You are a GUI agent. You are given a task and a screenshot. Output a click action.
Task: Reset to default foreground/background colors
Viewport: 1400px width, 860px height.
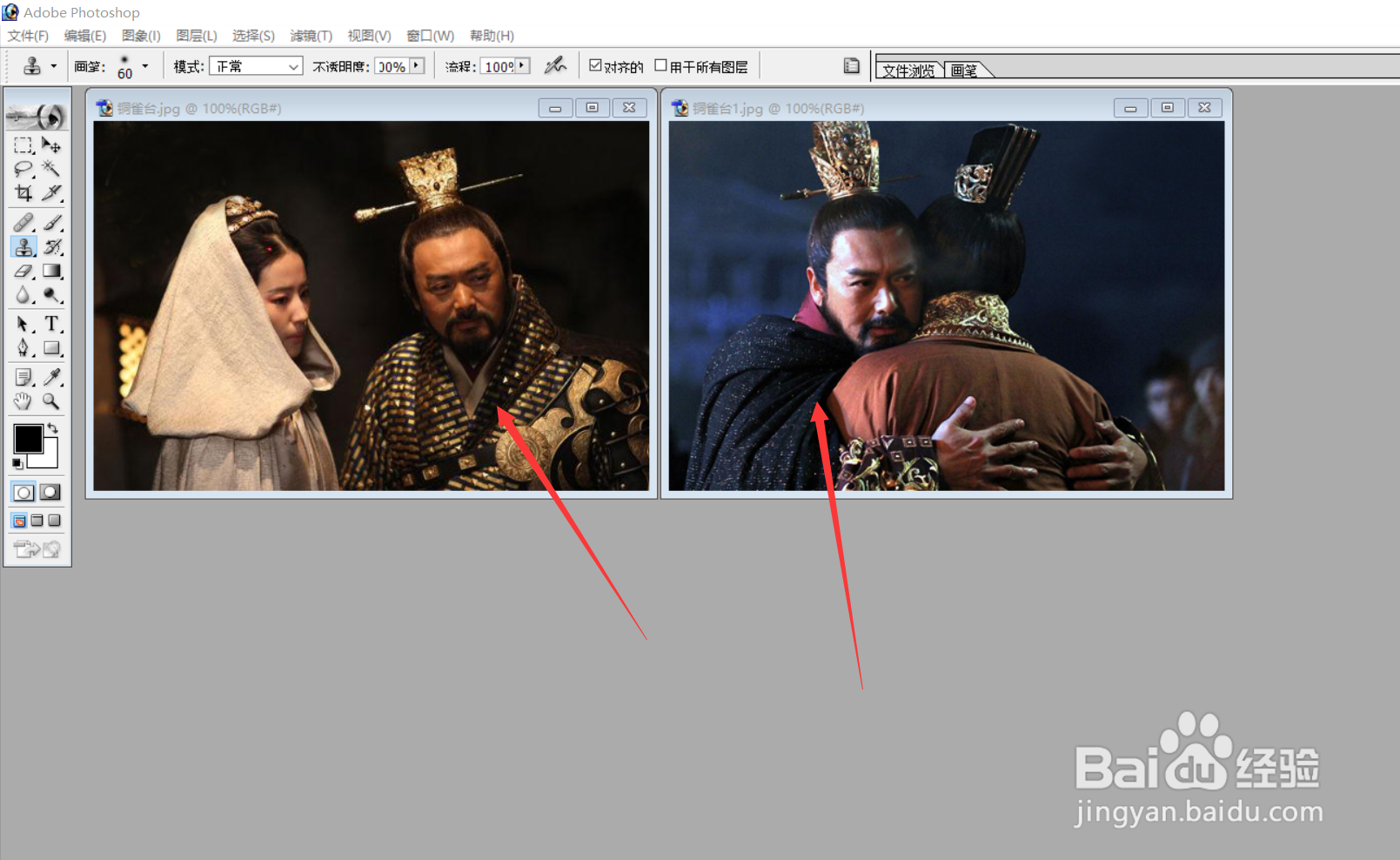point(17,464)
